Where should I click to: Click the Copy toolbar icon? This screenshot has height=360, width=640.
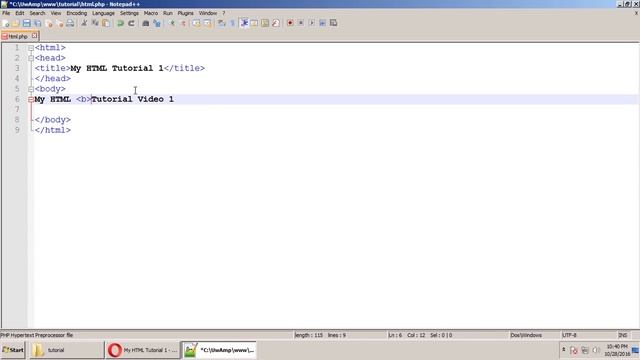tap(95, 23)
